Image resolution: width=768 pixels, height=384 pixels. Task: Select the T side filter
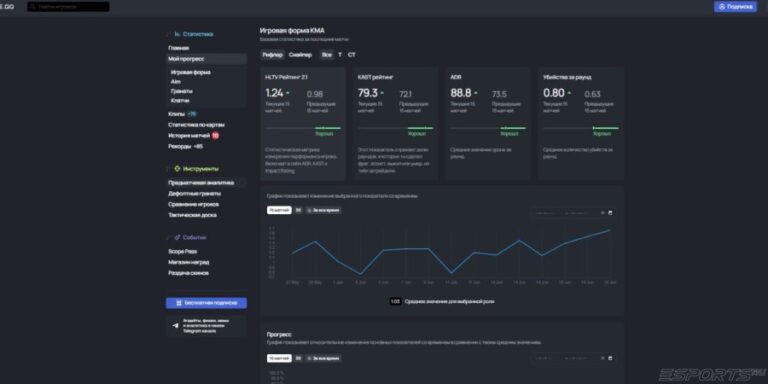point(340,55)
